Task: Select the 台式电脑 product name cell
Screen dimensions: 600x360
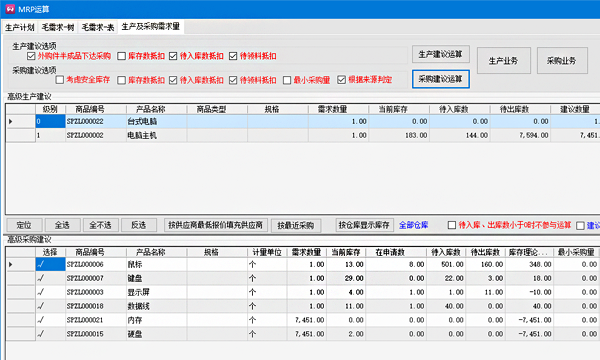Action: pyautogui.click(x=157, y=122)
